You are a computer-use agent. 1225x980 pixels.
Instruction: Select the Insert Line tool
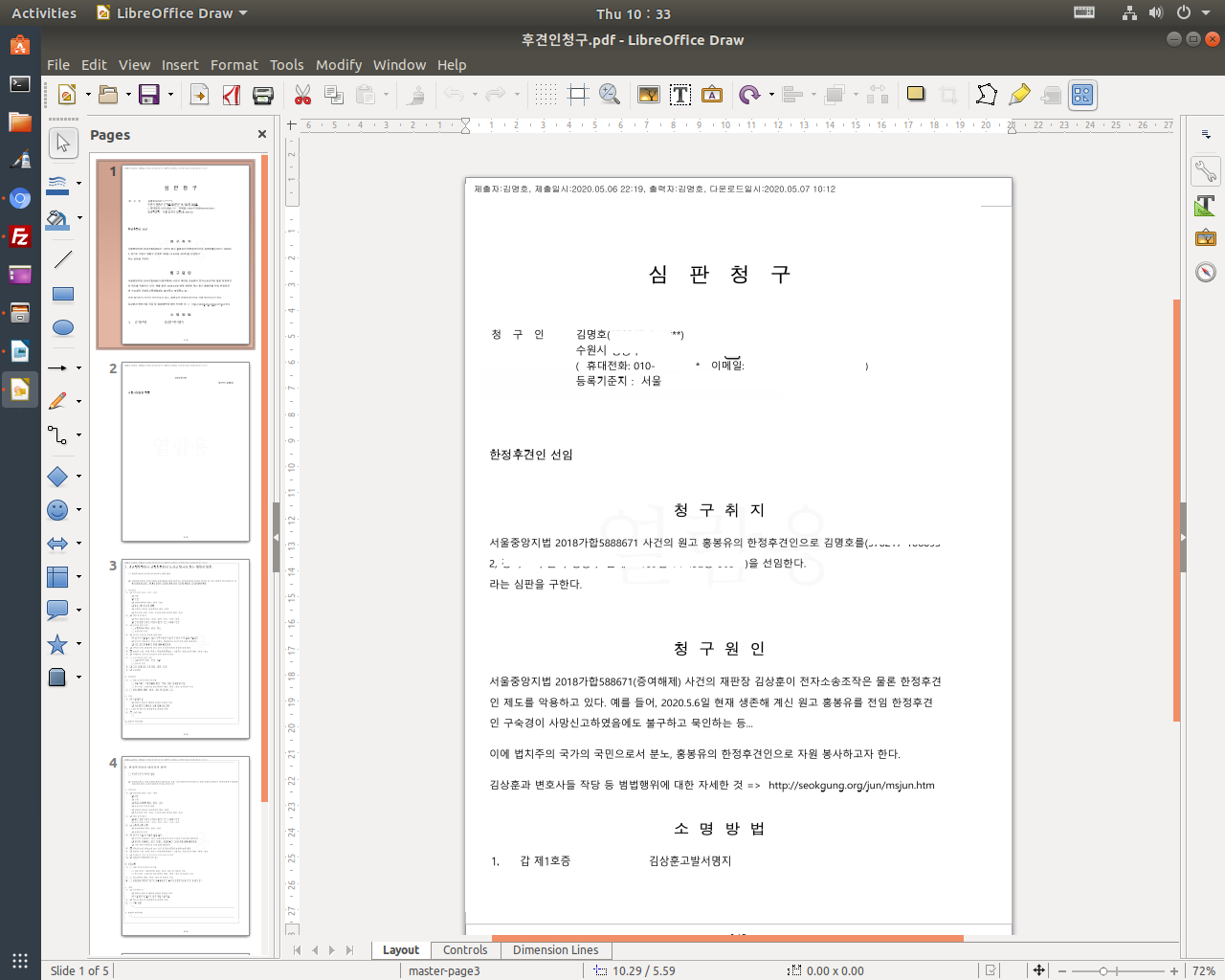(x=63, y=259)
